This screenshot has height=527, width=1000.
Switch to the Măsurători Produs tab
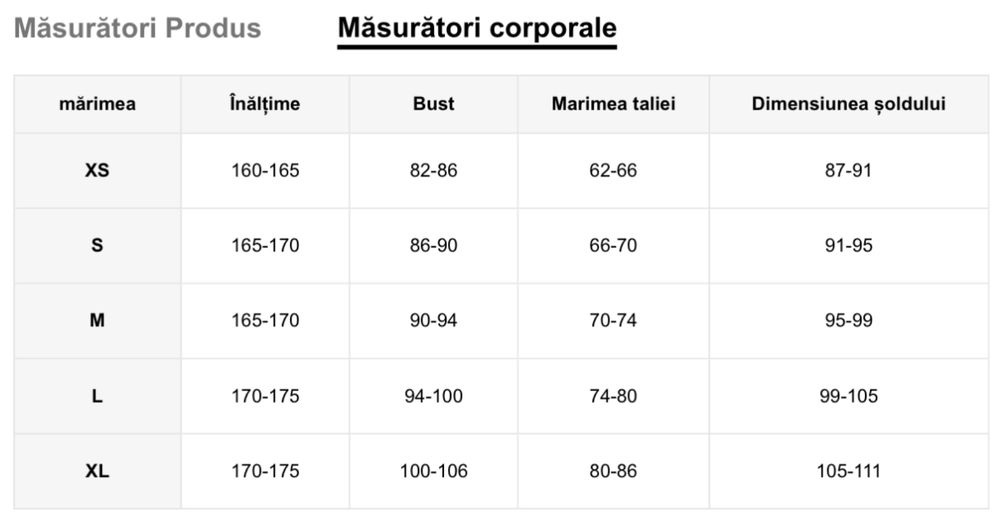pos(137,28)
